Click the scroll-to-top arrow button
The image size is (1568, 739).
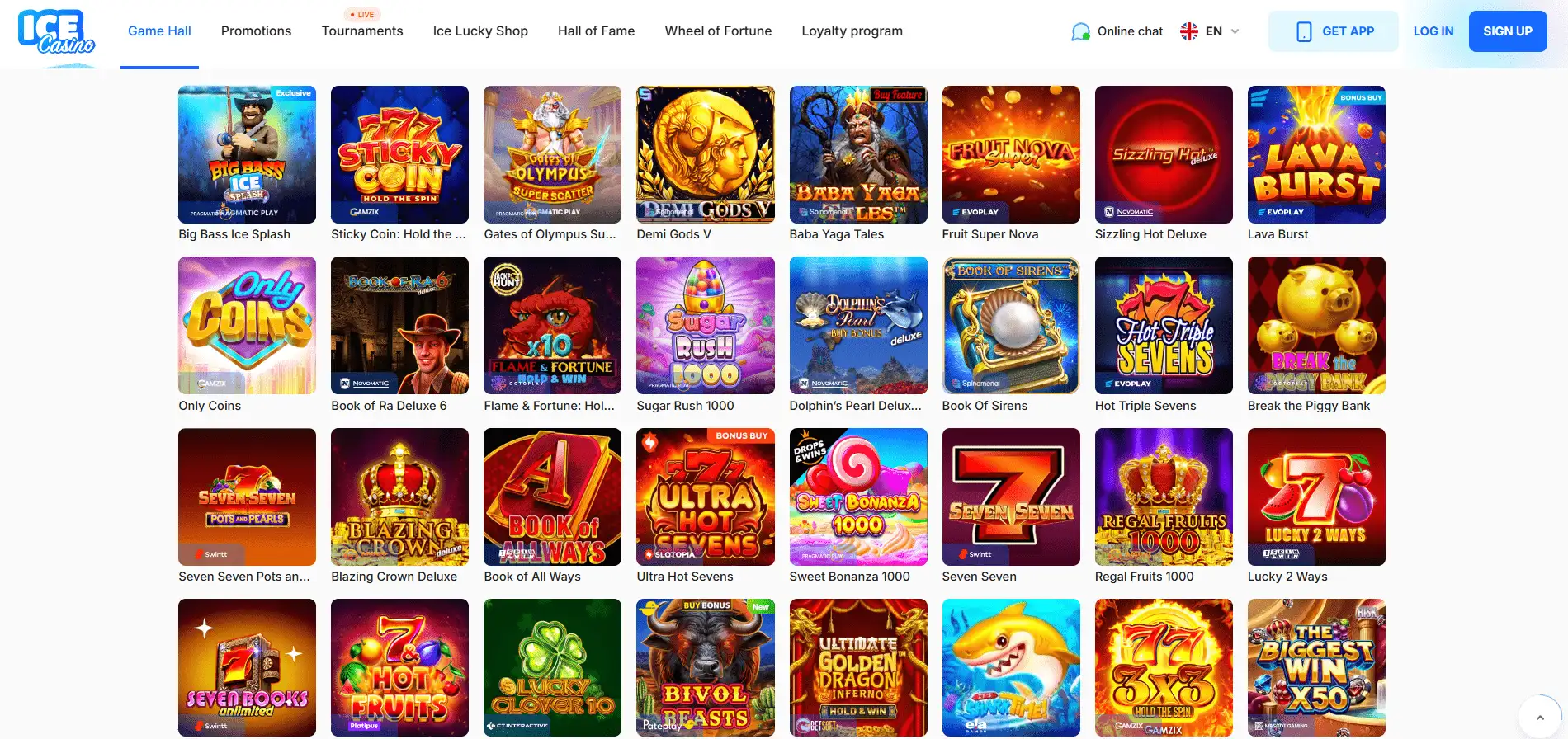tap(1540, 717)
